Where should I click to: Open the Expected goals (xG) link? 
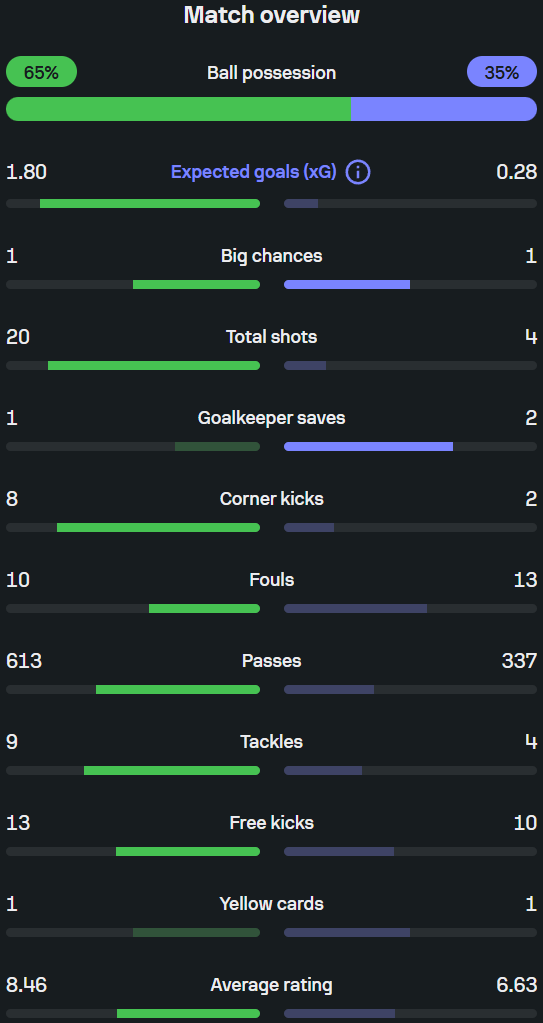click(254, 172)
